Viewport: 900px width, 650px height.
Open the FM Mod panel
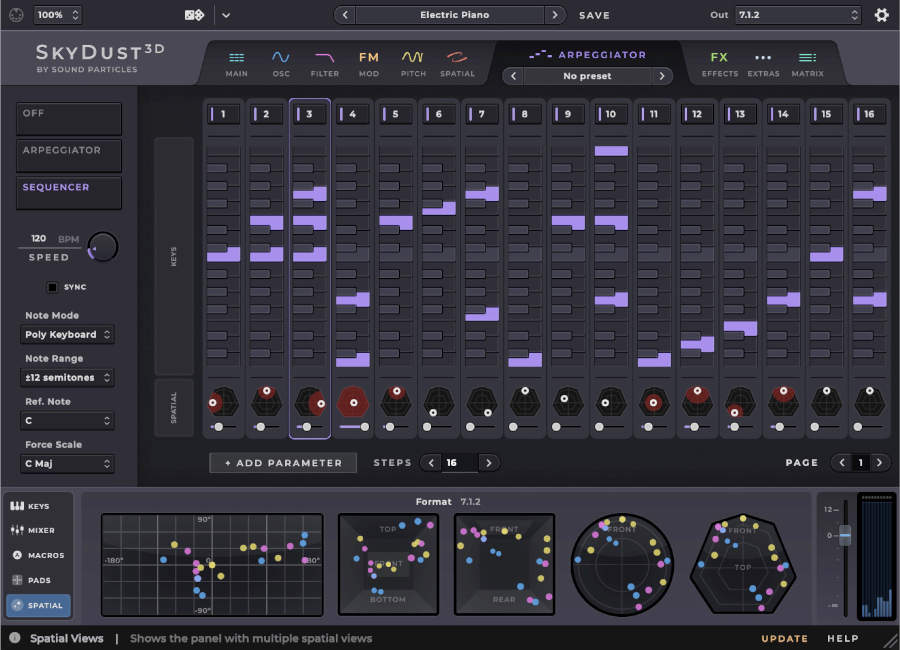coord(368,61)
